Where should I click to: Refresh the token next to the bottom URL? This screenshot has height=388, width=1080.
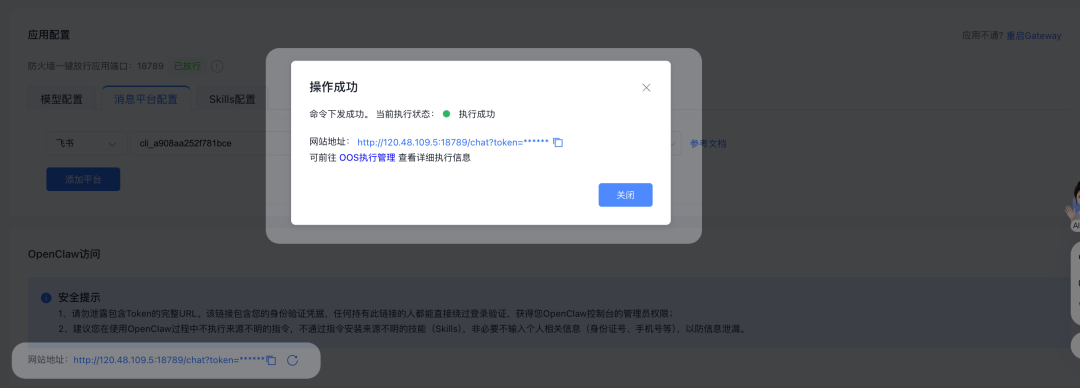coord(292,360)
